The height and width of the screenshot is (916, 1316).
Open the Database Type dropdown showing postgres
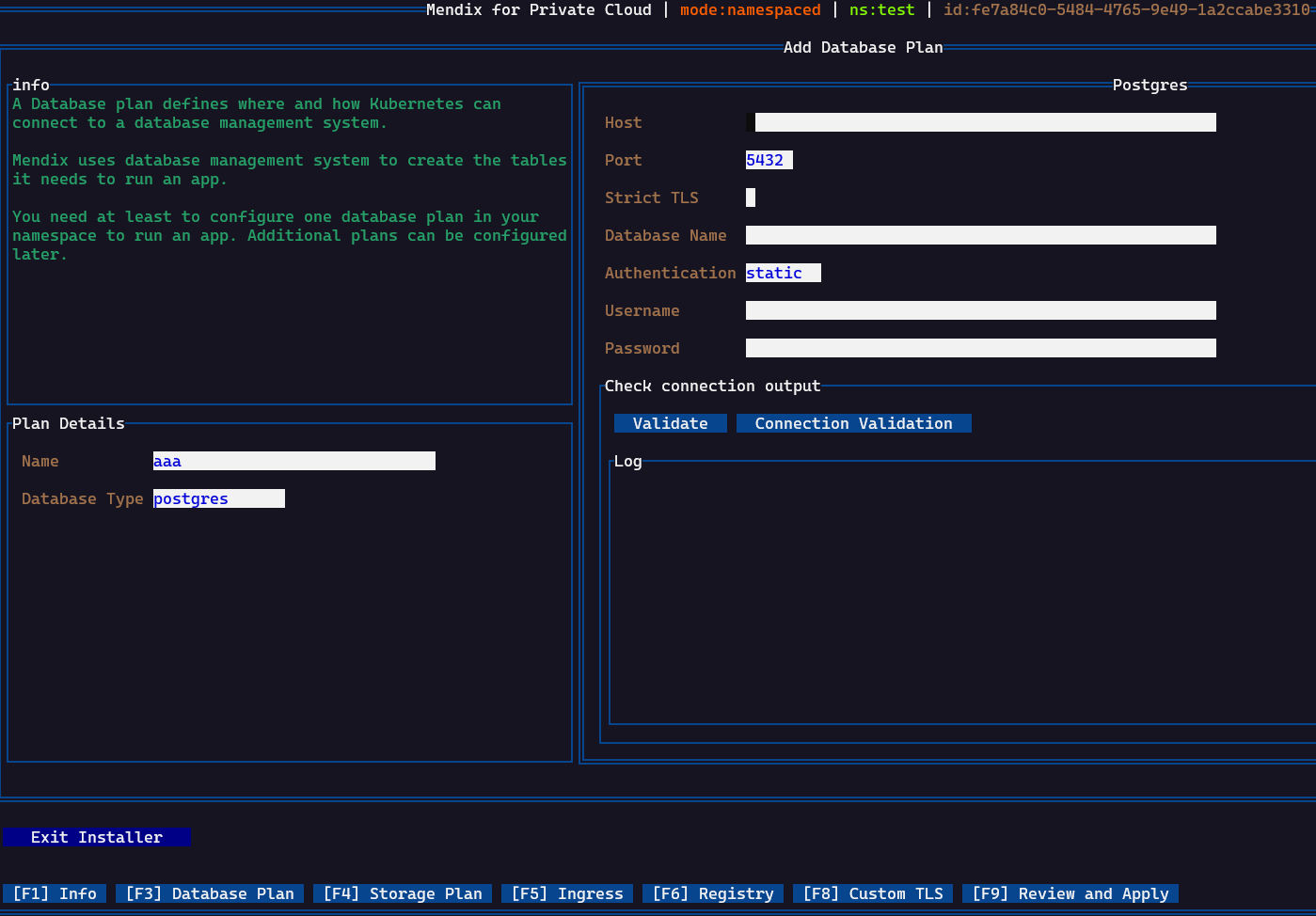(219, 498)
